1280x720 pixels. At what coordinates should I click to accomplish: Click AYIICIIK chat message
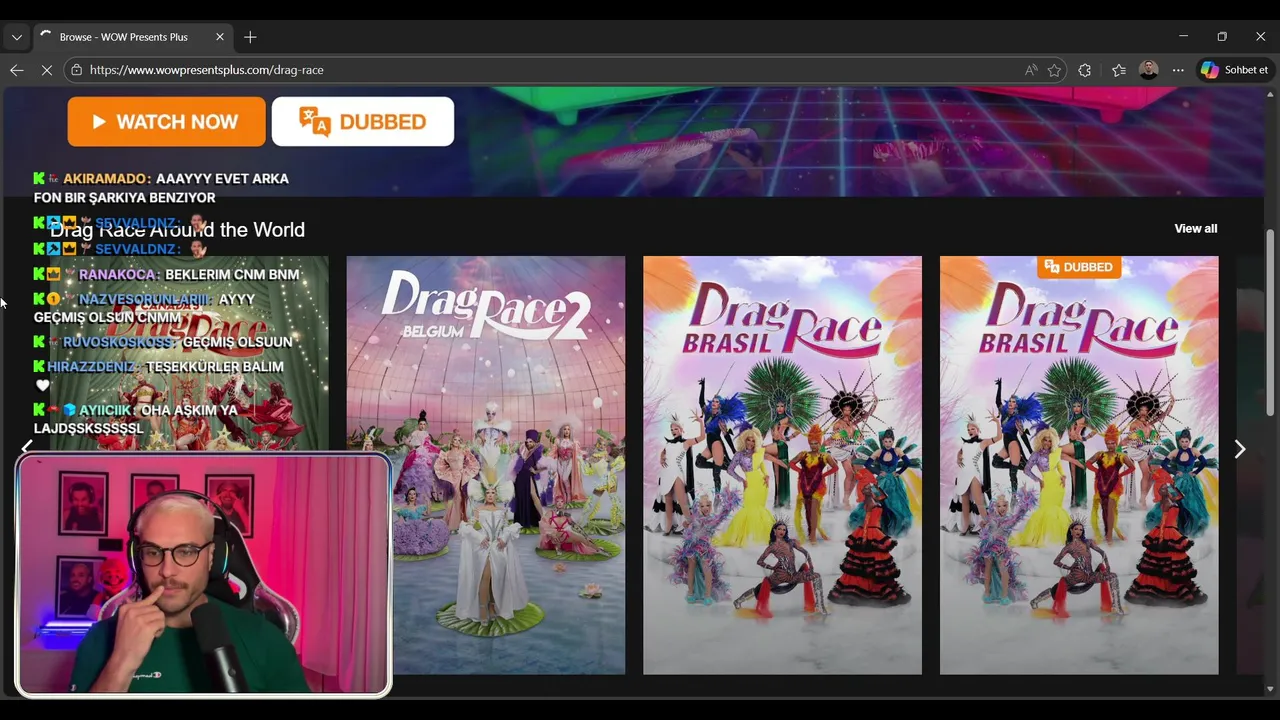point(135,419)
